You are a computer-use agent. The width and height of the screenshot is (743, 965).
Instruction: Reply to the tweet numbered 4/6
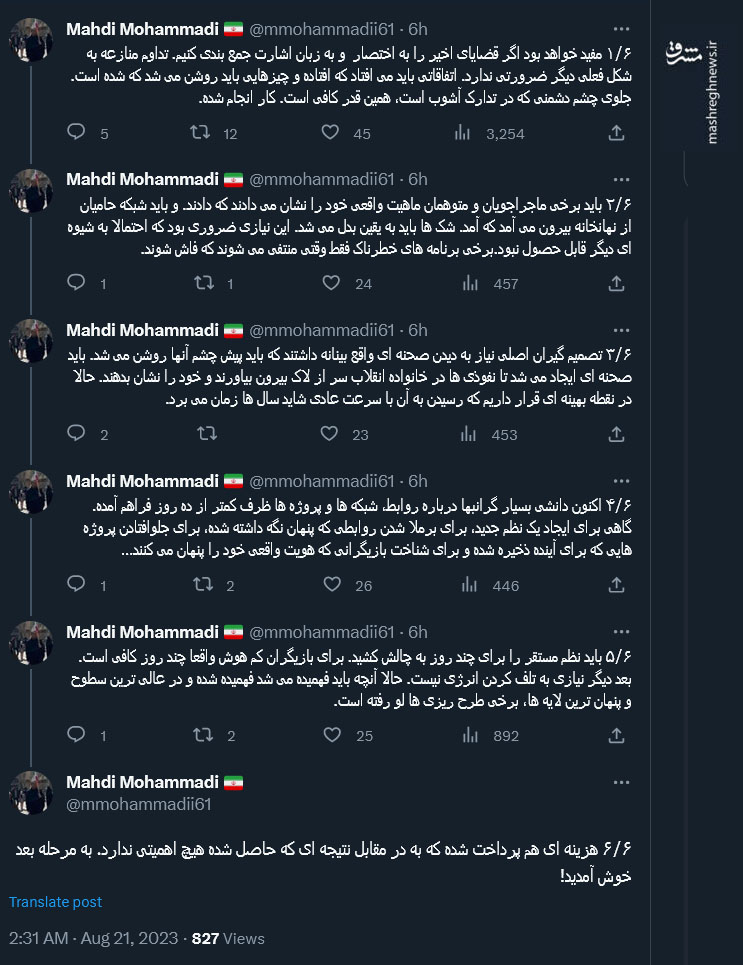click(77, 585)
